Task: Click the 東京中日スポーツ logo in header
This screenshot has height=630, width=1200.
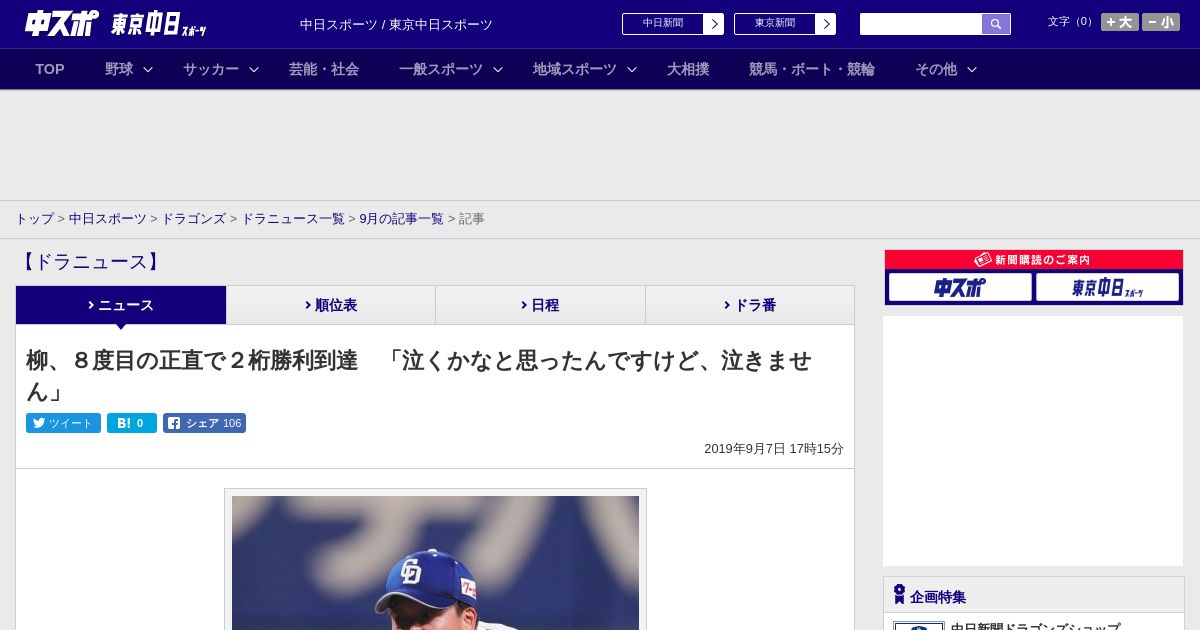Action: coord(159,24)
